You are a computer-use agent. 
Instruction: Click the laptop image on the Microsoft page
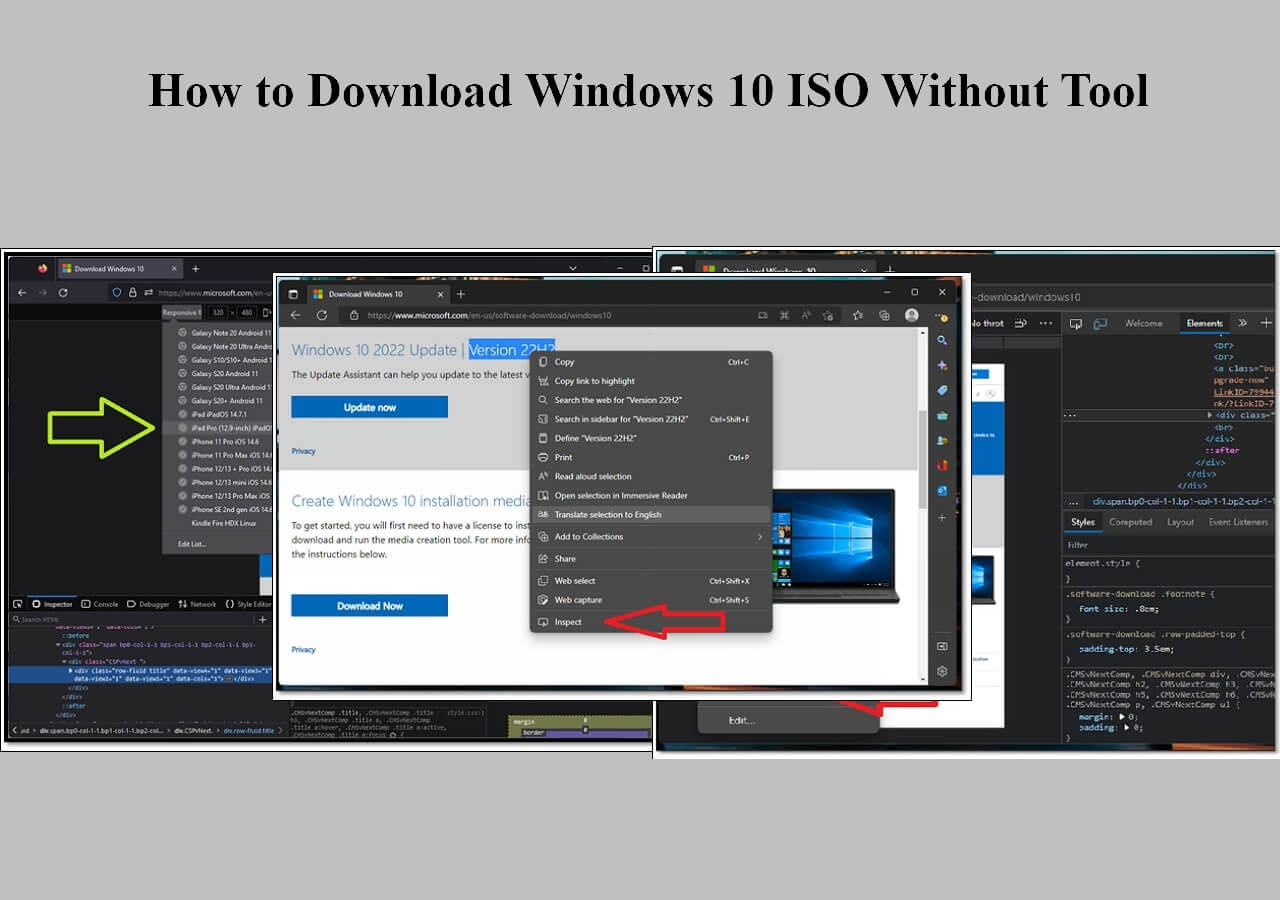click(834, 545)
